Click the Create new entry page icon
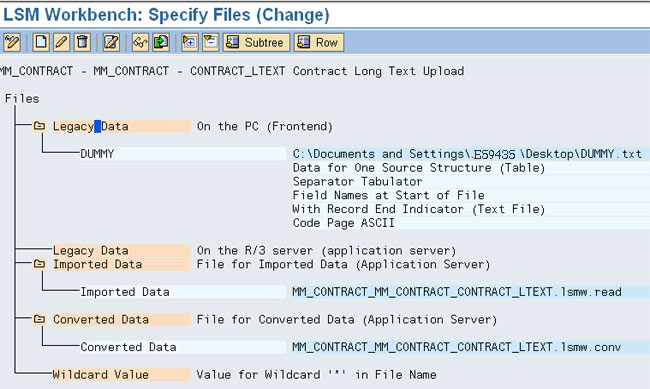The height and width of the screenshot is (389, 650). 41,42
